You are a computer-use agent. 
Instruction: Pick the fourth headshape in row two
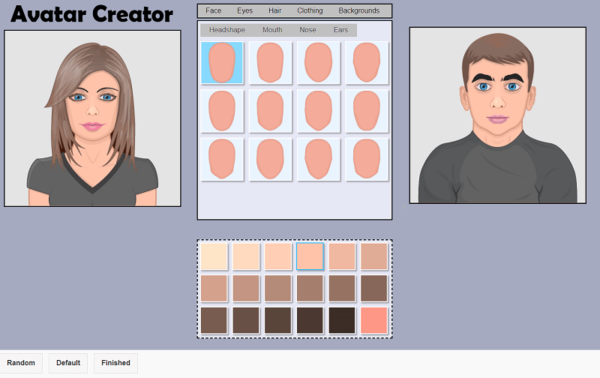(367, 111)
